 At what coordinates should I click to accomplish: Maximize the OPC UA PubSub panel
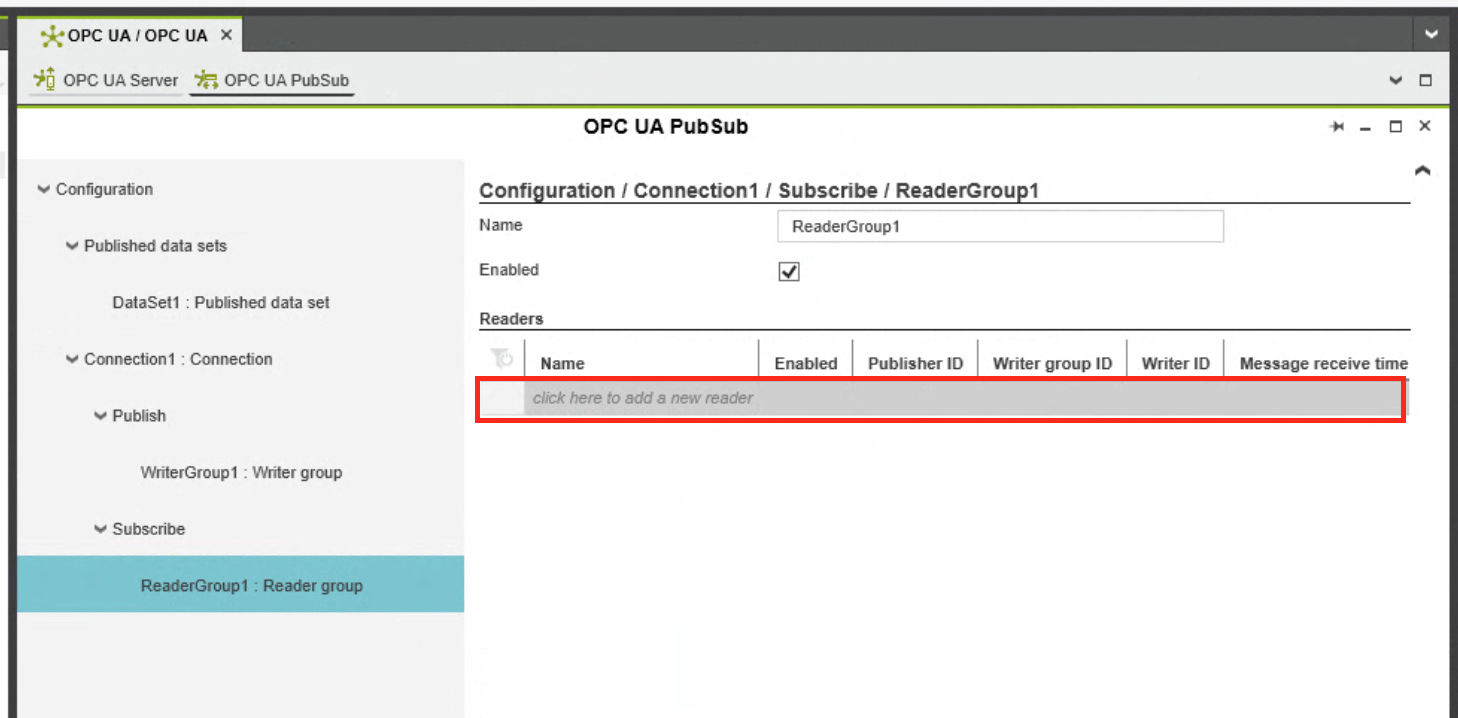[x=1396, y=127]
